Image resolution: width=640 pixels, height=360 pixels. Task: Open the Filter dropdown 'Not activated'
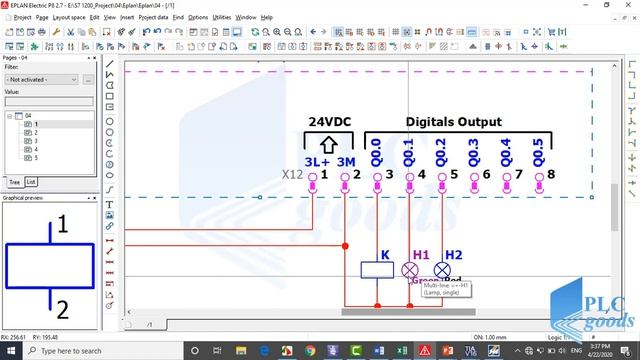[x=42, y=80]
